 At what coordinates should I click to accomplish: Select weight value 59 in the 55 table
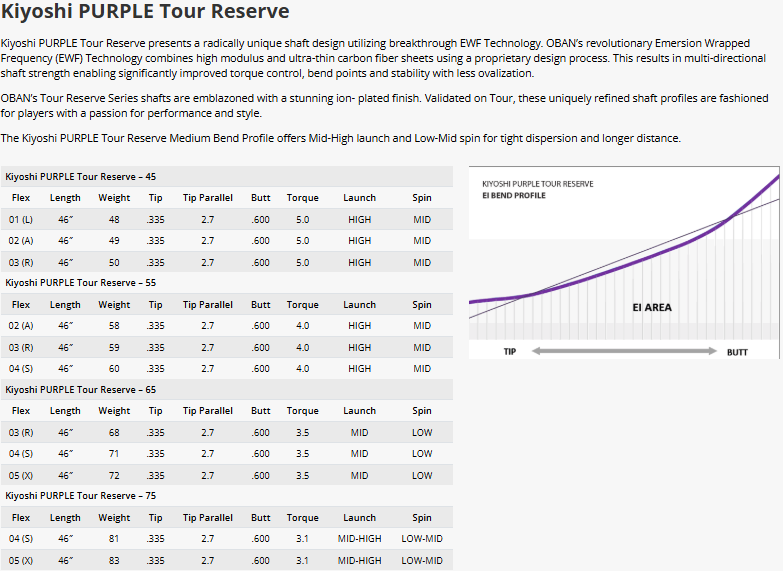pyautogui.click(x=114, y=348)
